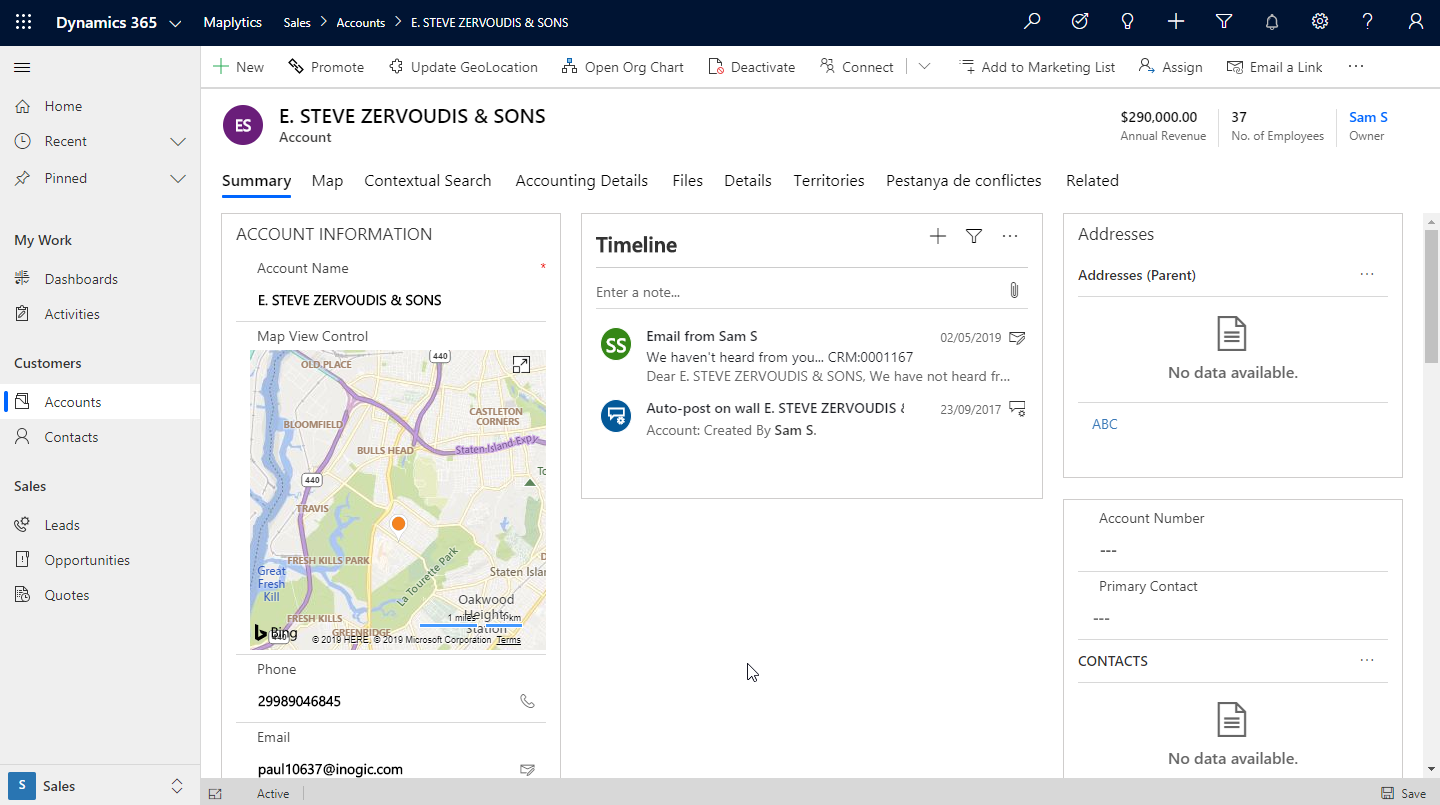Image resolution: width=1440 pixels, height=805 pixels.
Task: Save the record with Save button
Action: point(1403,793)
